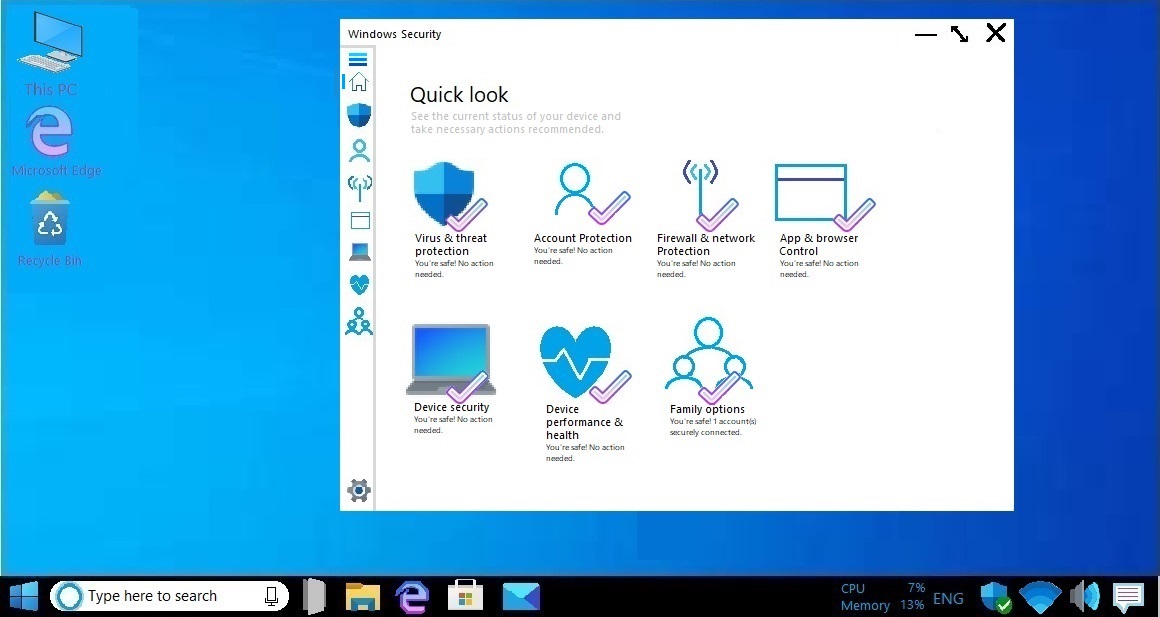Open the sidebar Account protection person icon

coord(360,151)
